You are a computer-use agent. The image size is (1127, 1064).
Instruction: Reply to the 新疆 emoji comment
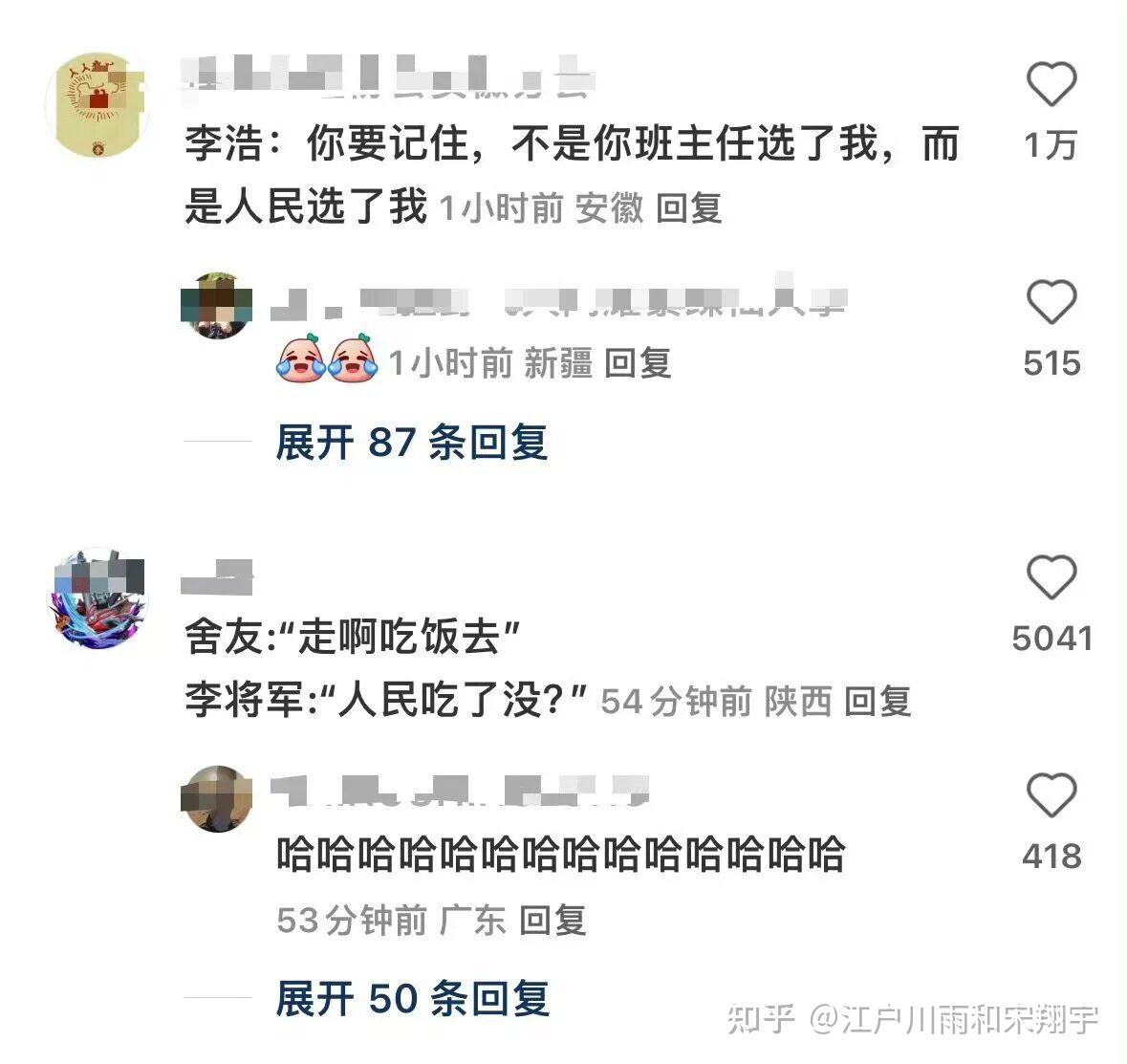coord(638,362)
